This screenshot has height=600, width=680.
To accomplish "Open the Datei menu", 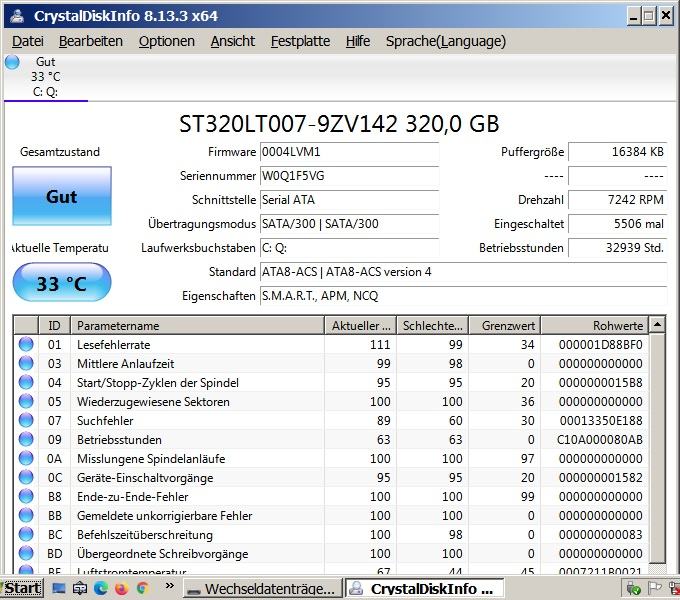I will [28, 41].
